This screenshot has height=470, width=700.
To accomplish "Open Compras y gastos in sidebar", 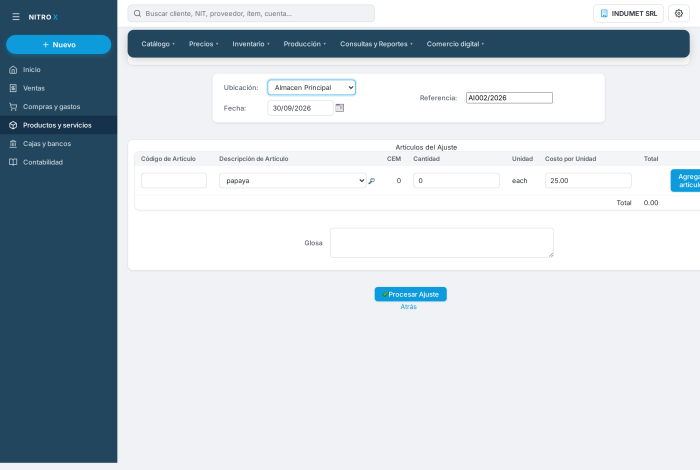I will [58, 107].
